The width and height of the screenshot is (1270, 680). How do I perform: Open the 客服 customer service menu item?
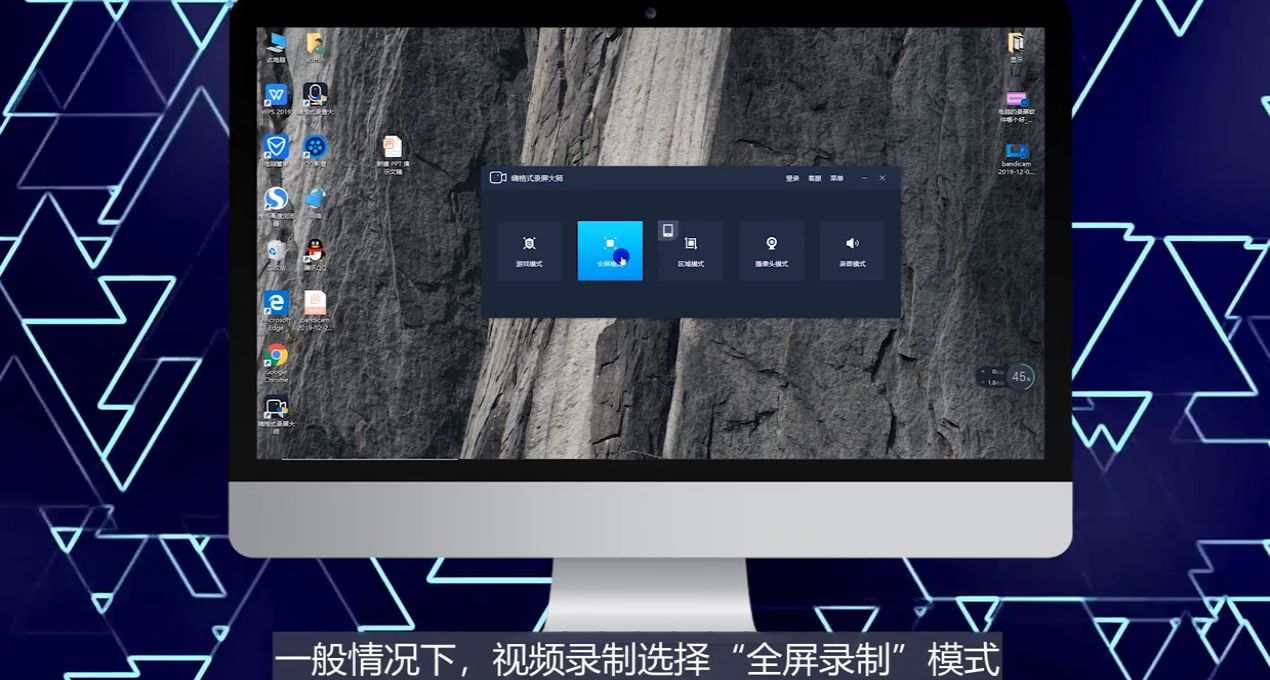coord(814,178)
